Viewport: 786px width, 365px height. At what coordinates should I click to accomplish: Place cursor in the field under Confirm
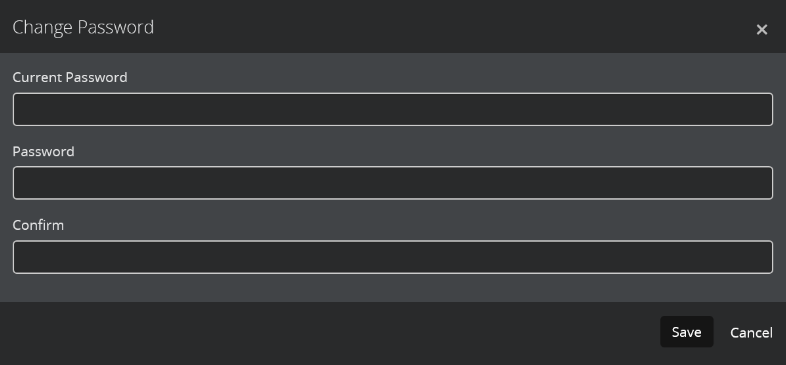(x=392, y=257)
